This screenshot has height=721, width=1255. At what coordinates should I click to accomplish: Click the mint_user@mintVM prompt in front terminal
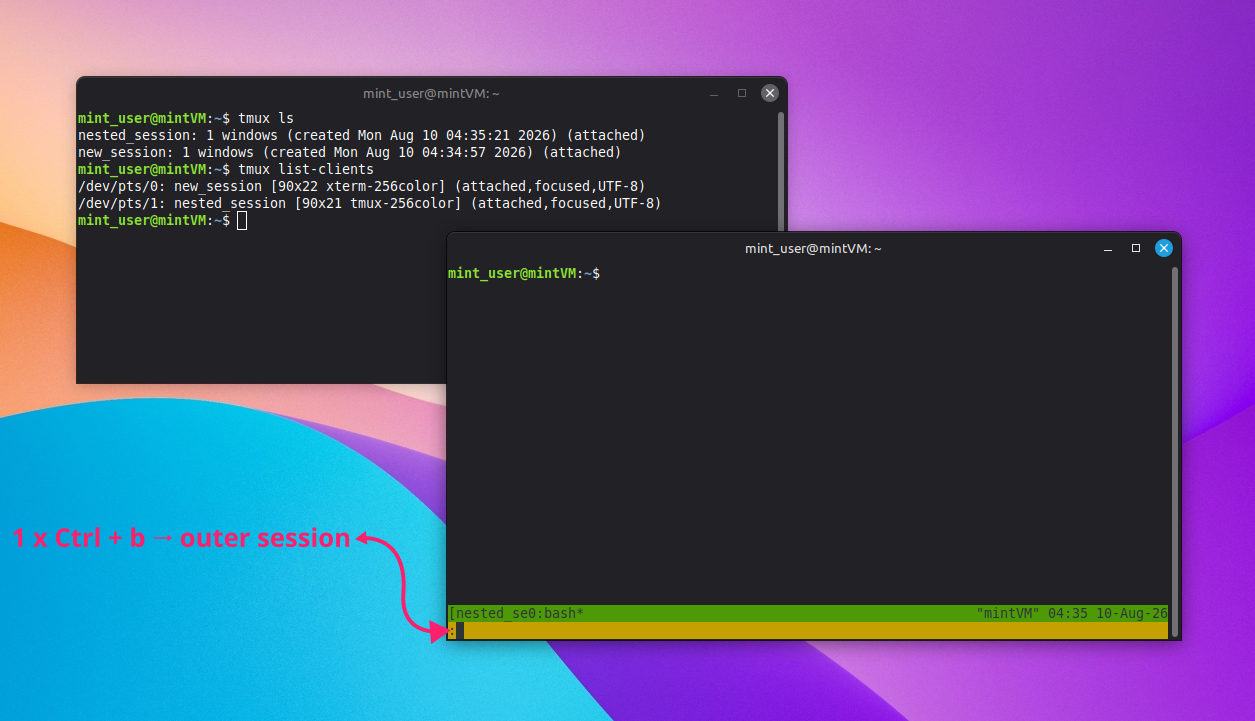pos(524,273)
